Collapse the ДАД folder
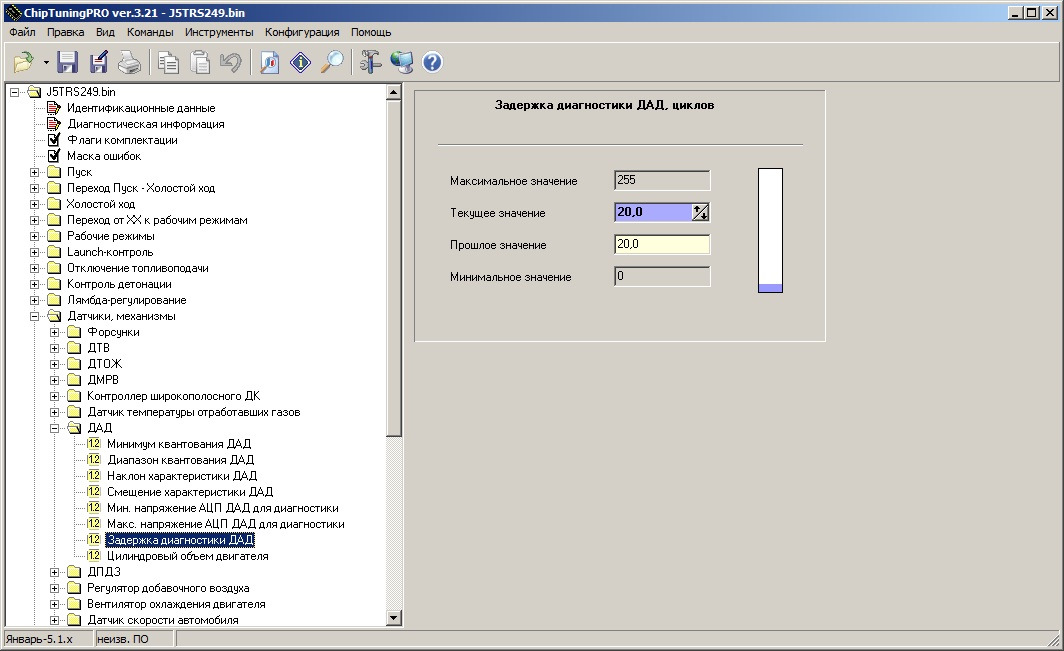Screen dimensions: 1064x651 click(55, 428)
